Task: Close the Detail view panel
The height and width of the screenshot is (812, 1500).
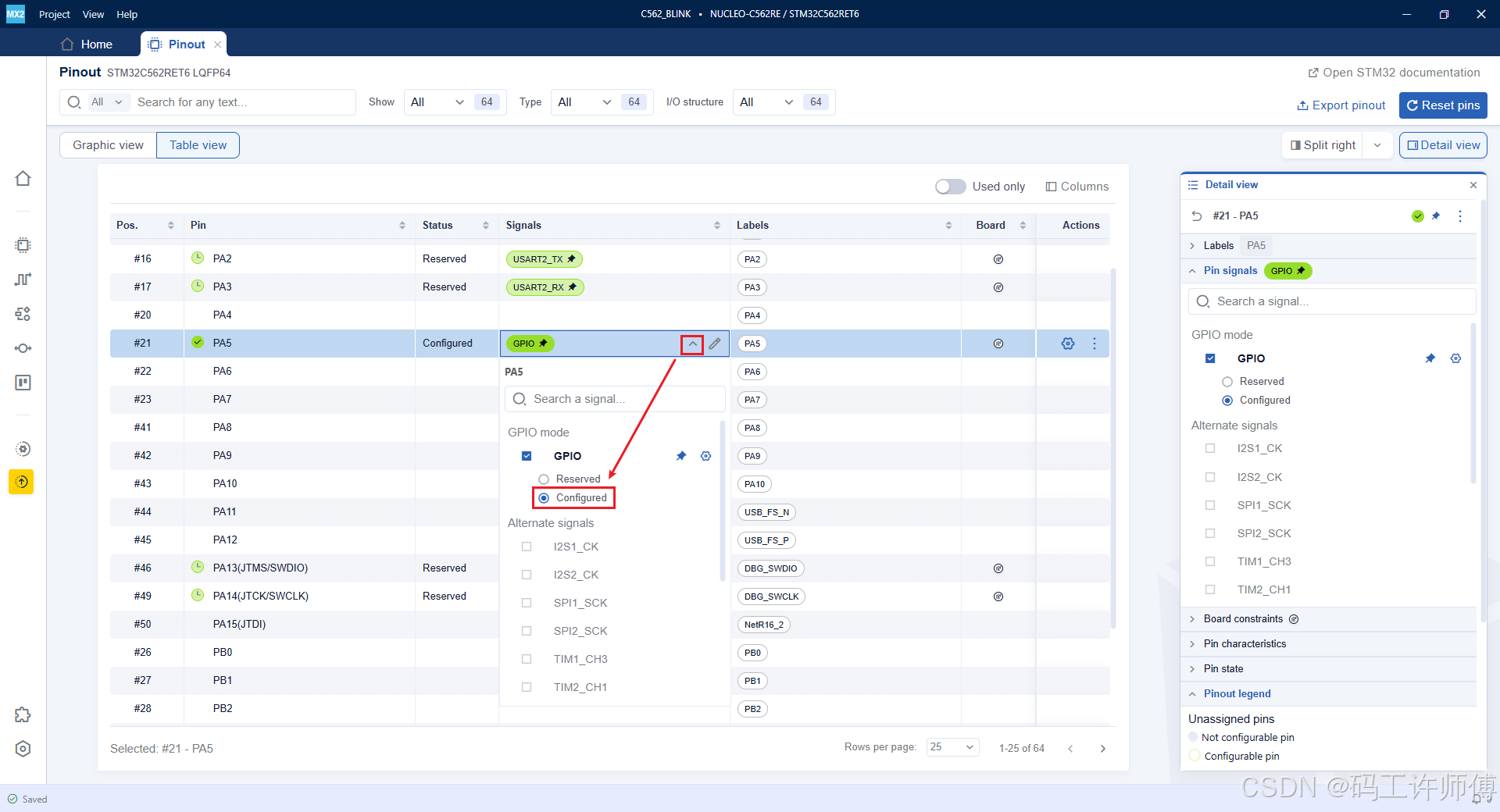Action: pyautogui.click(x=1473, y=185)
